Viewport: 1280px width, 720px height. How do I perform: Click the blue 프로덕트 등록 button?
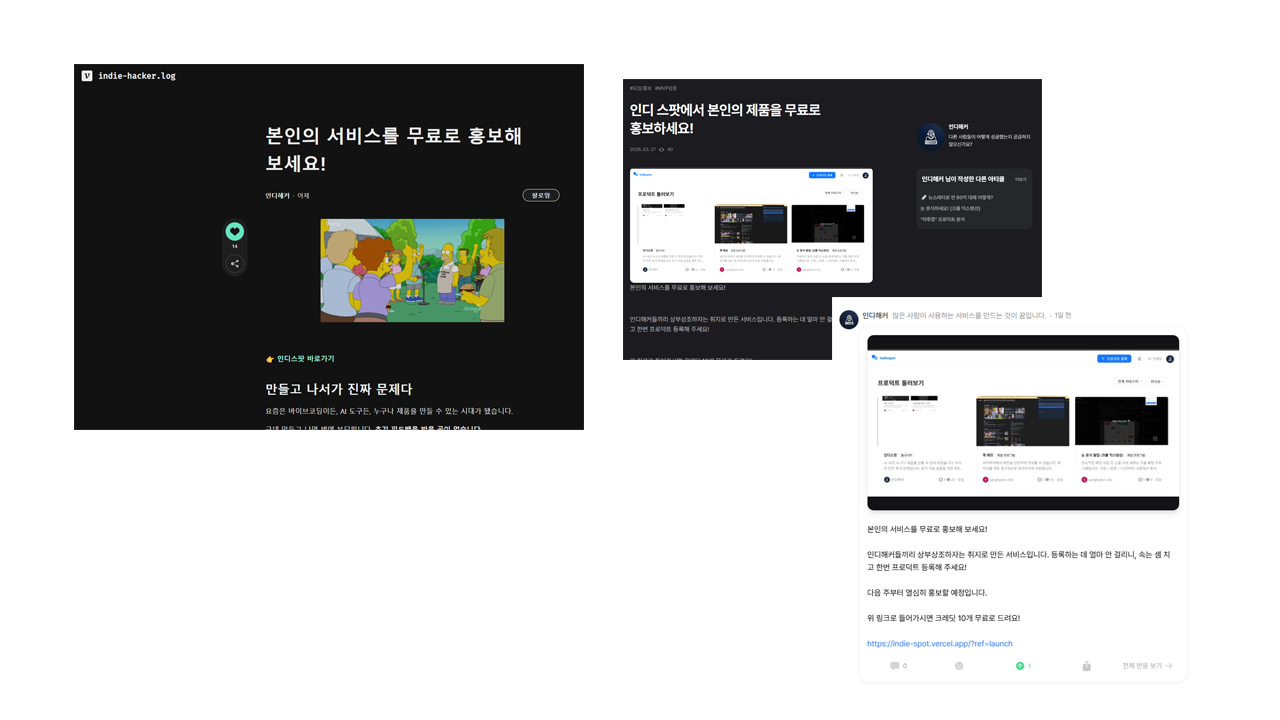tap(1114, 359)
